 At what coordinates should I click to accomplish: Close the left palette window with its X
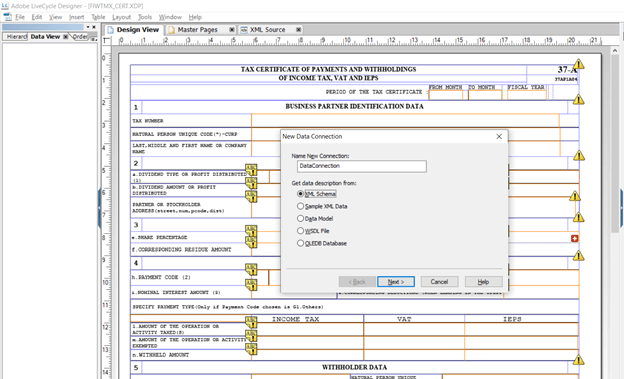pyautogui.click(x=94, y=27)
